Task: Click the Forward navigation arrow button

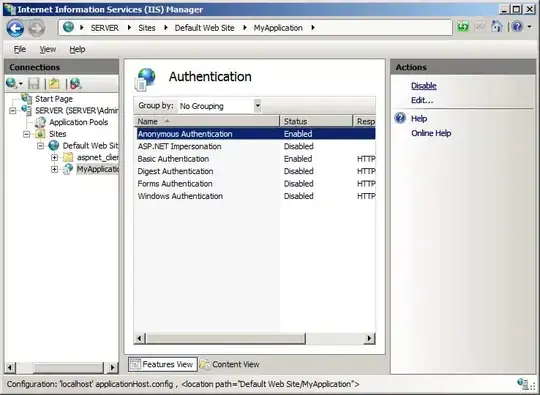Action: tap(36, 28)
